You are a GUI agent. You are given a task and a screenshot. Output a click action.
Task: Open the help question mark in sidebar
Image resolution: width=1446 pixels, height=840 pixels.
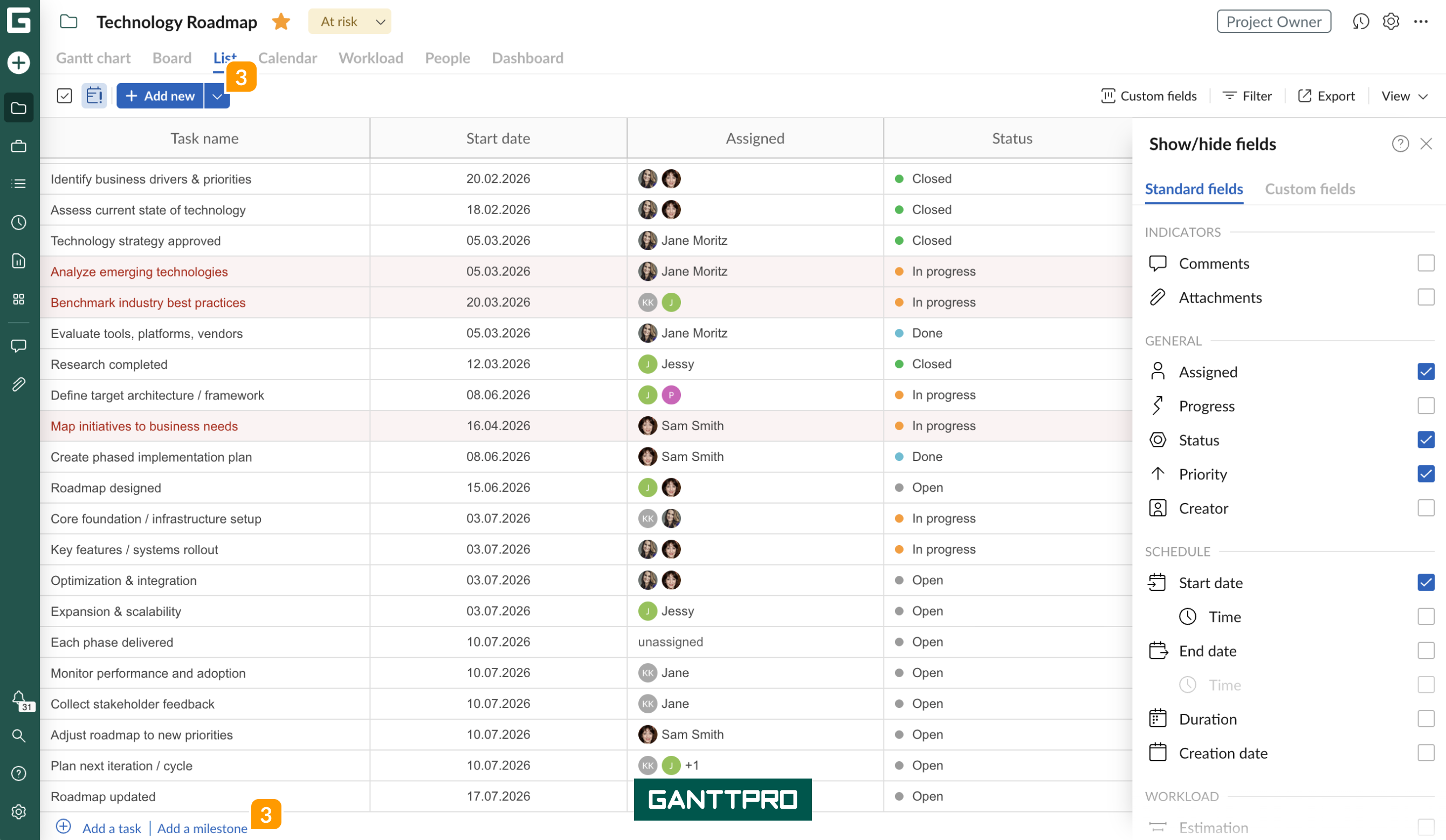click(19, 774)
